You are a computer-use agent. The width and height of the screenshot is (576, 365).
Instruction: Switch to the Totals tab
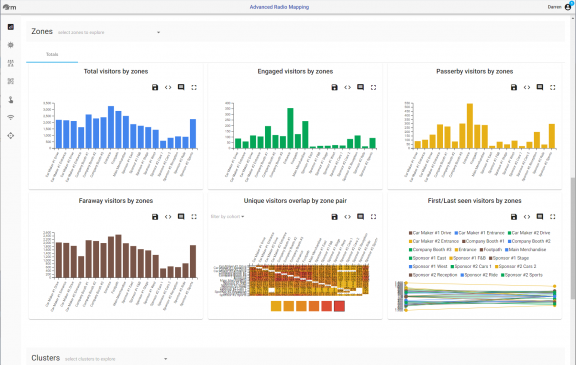pyautogui.click(x=52, y=54)
